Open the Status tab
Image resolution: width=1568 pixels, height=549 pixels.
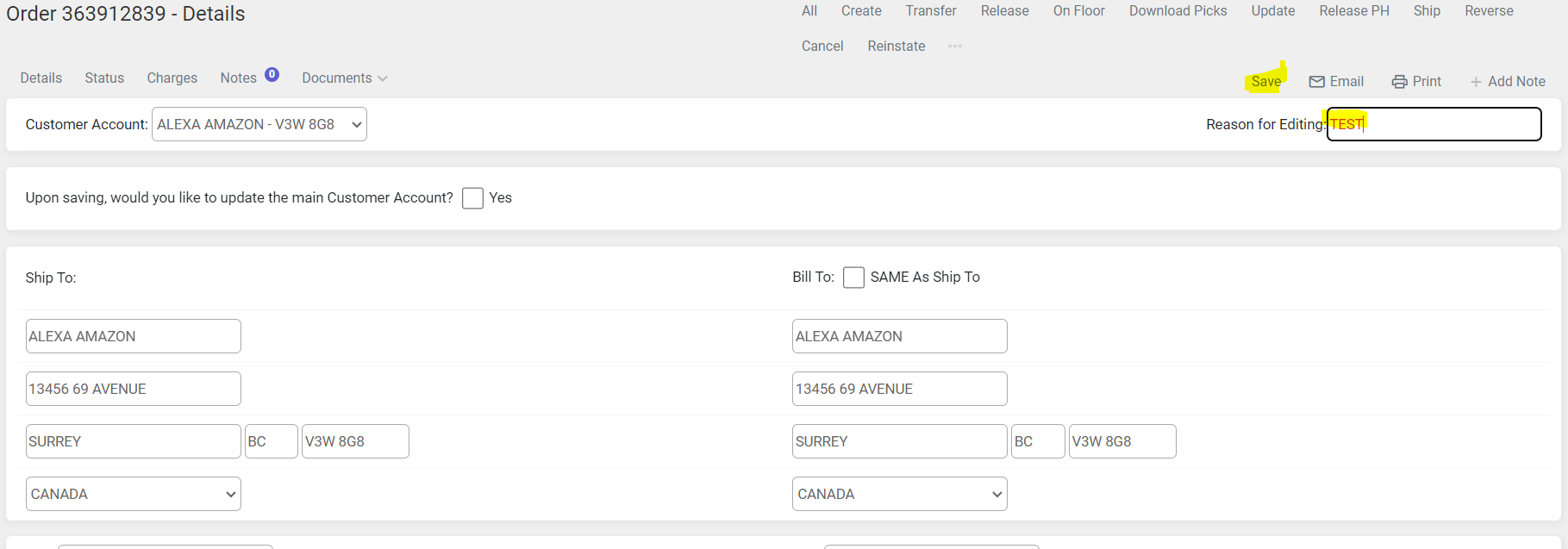(104, 78)
